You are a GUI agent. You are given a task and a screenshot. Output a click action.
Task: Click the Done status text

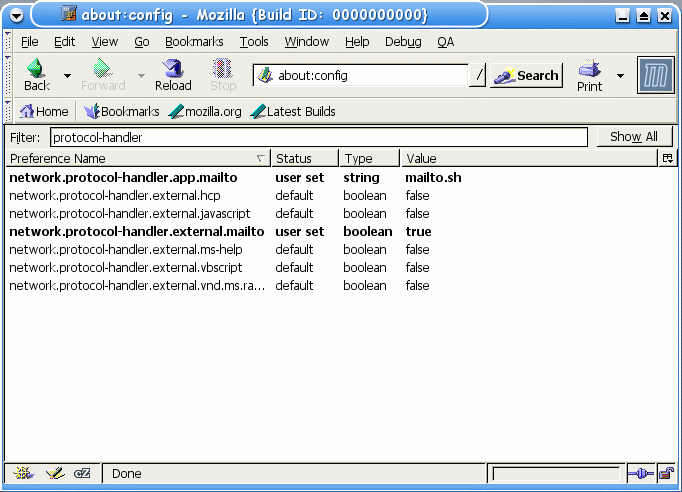pyautogui.click(x=127, y=474)
